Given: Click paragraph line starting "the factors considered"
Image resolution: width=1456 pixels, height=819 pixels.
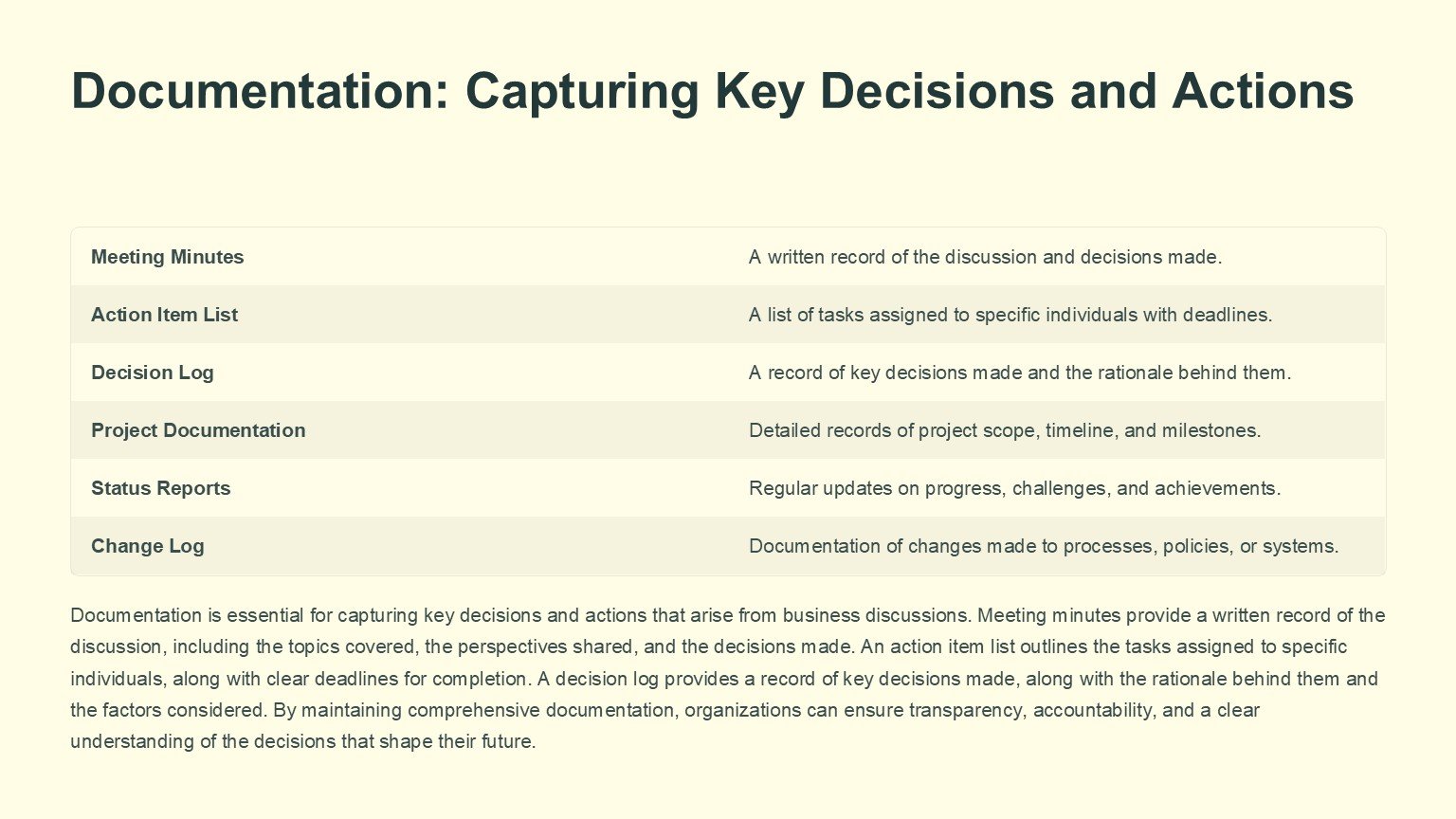Looking at the screenshot, I should click(x=664, y=710).
